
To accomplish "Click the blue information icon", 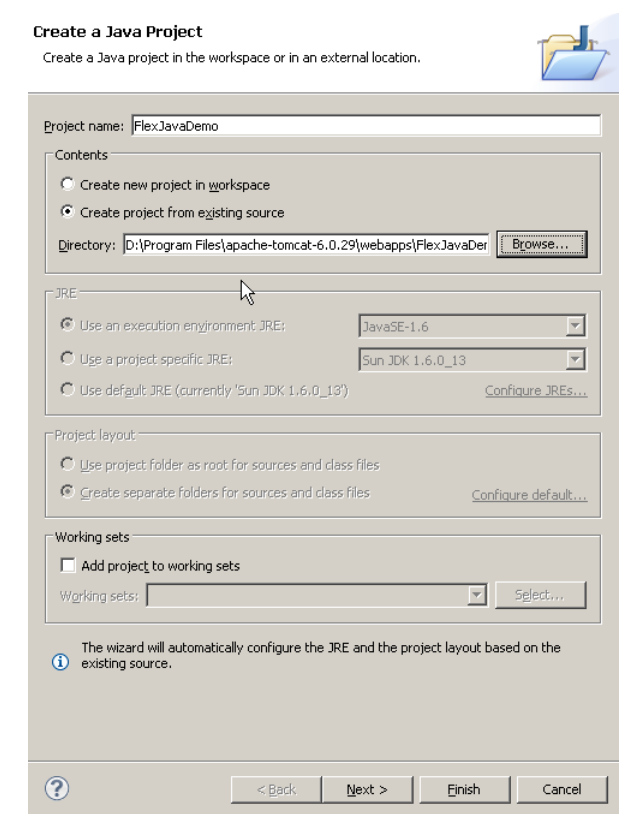I will point(60,661).
